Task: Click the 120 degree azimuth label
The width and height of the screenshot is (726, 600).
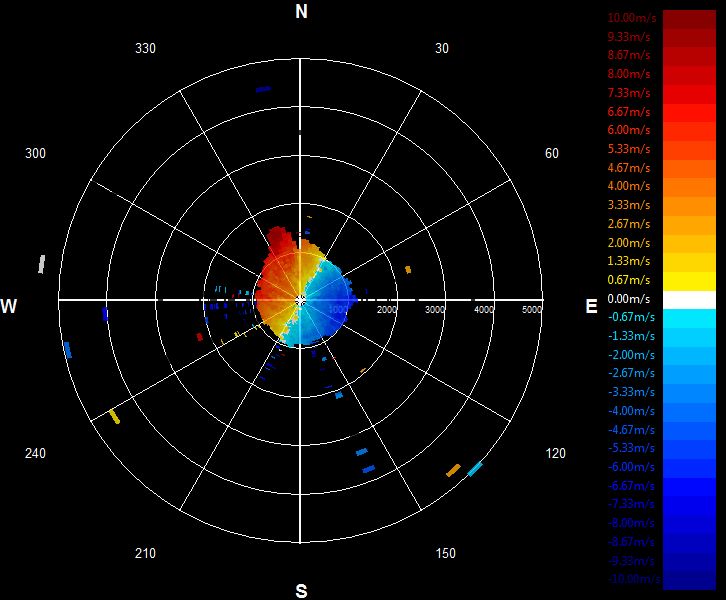Action: tap(555, 453)
